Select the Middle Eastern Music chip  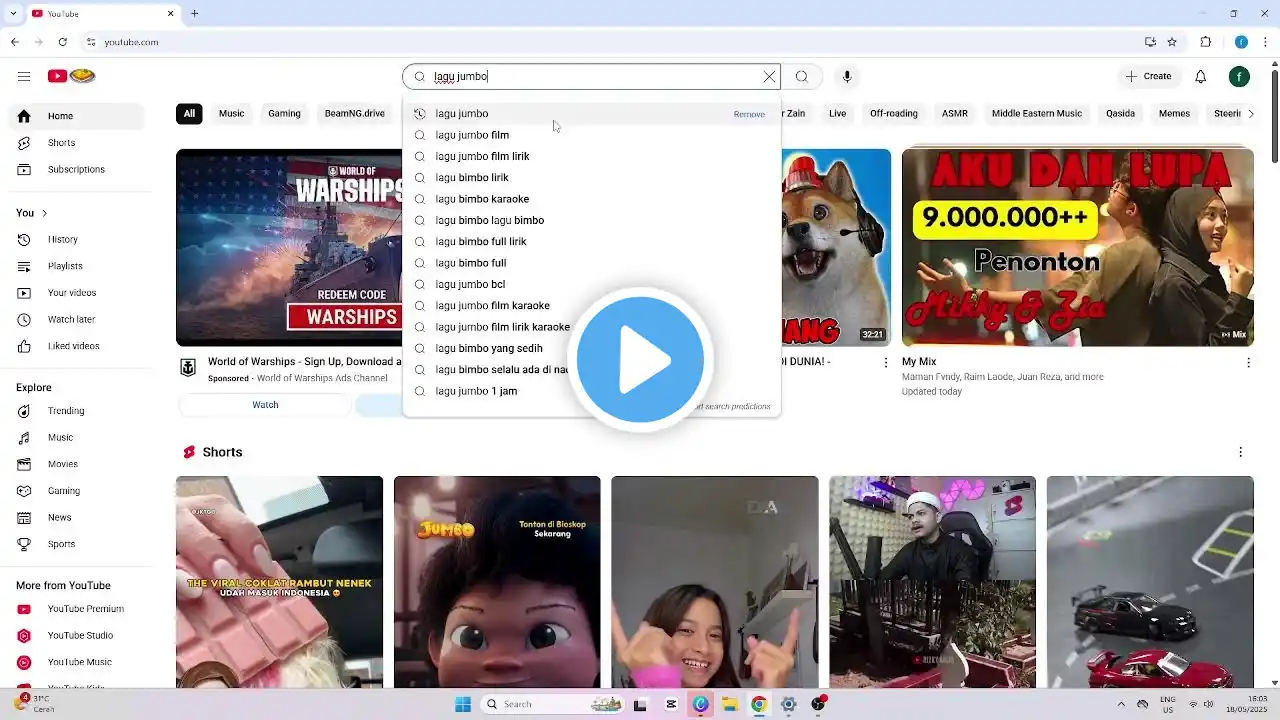(1037, 114)
